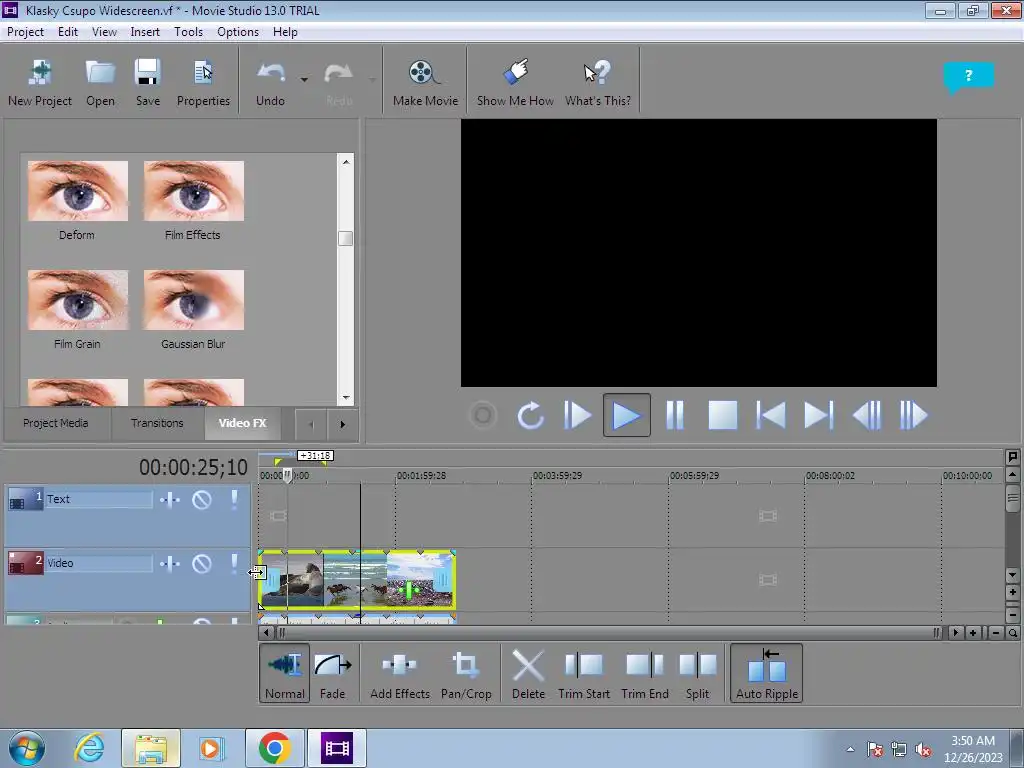Save the project with the Save icon
This screenshot has height=768, width=1024.
148,82
